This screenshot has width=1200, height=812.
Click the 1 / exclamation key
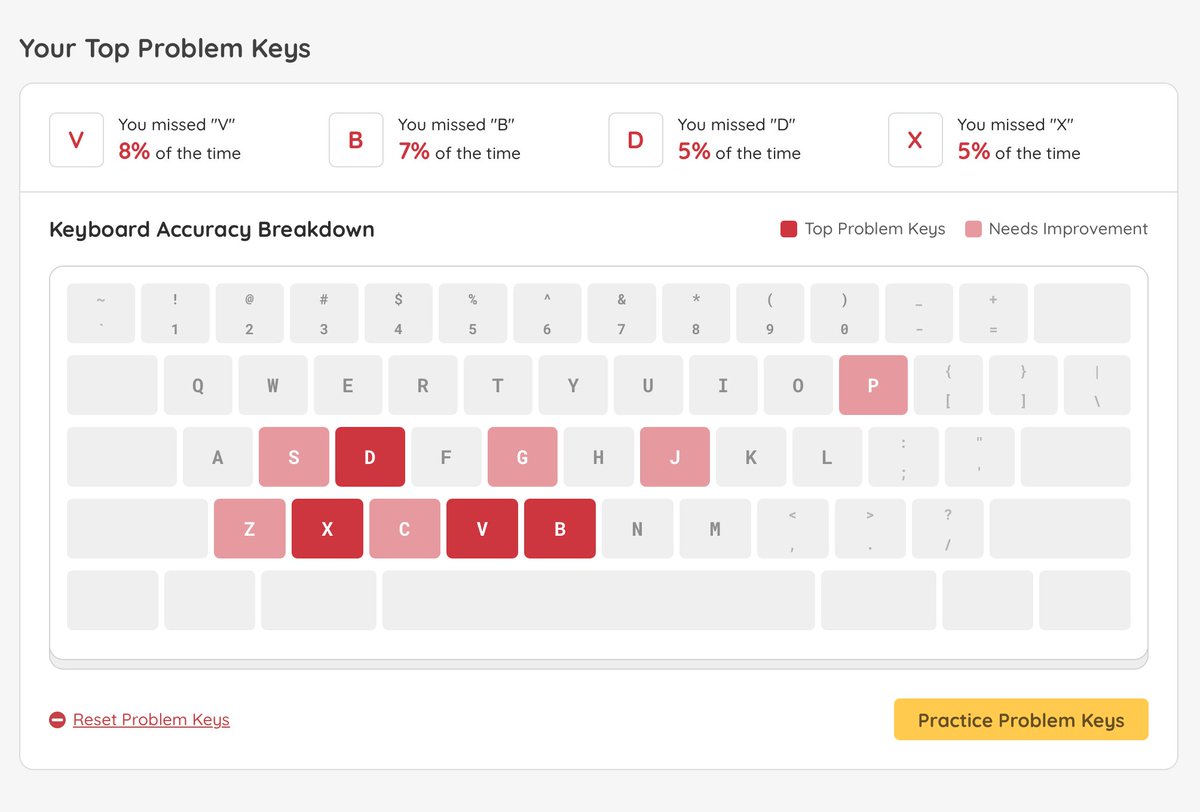click(175, 313)
